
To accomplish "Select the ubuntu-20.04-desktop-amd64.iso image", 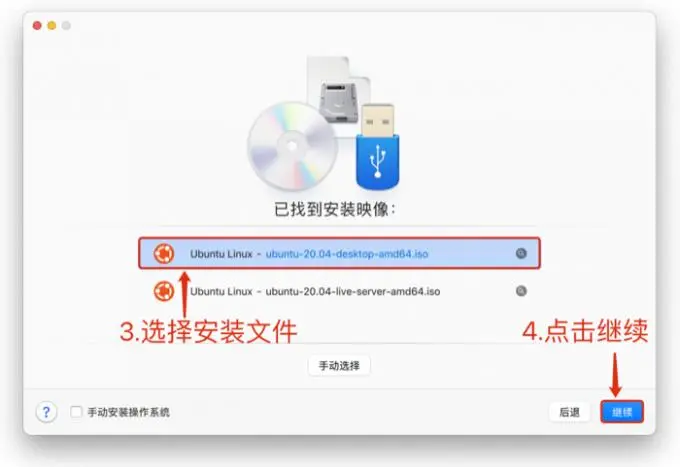I will tap(339, 253).
